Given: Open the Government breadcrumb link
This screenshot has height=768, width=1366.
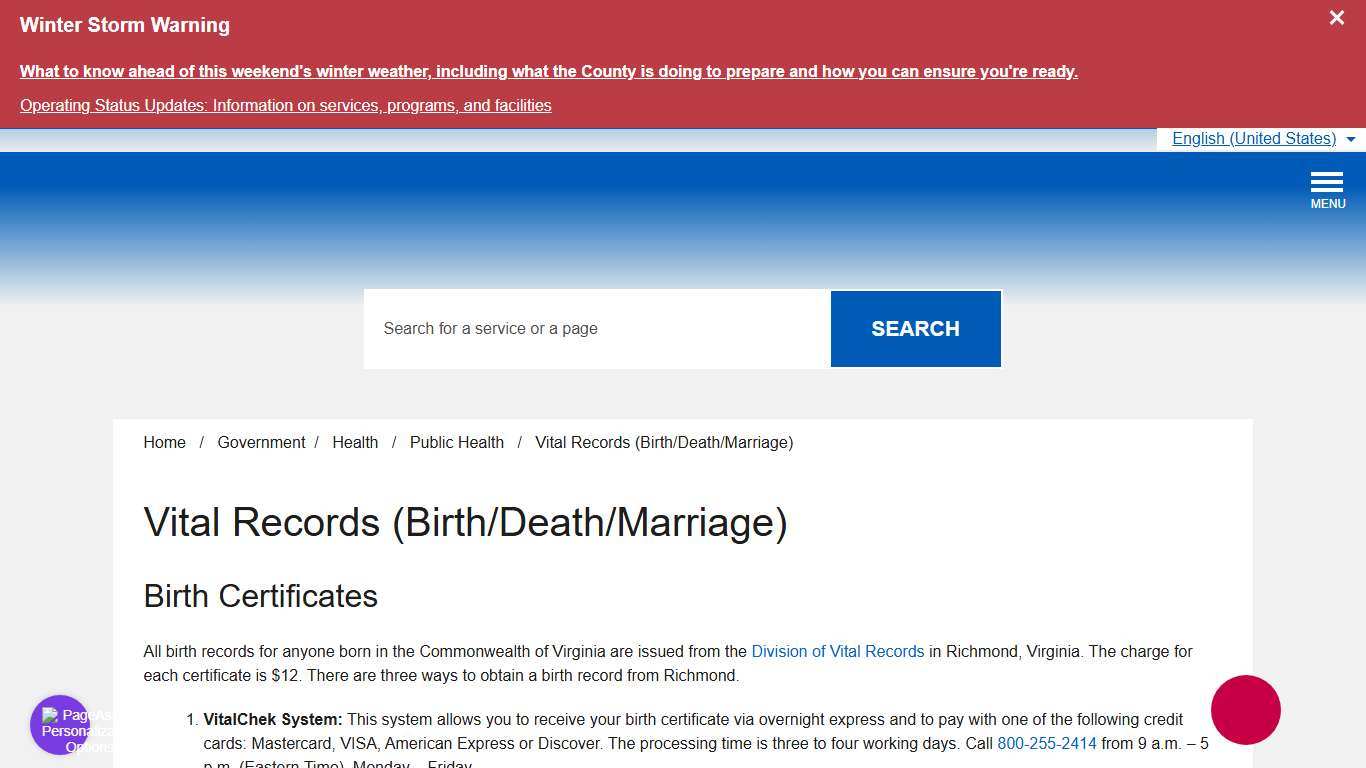Looking at the screenshot, I should (x=261, y=442).
